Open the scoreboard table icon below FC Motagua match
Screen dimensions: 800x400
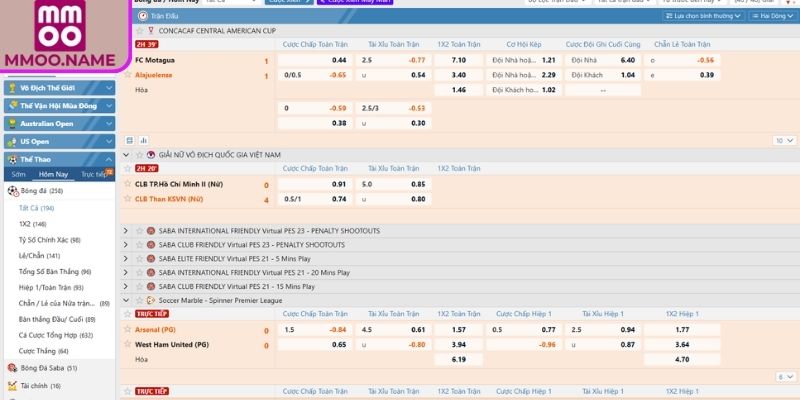pos(129,140)
